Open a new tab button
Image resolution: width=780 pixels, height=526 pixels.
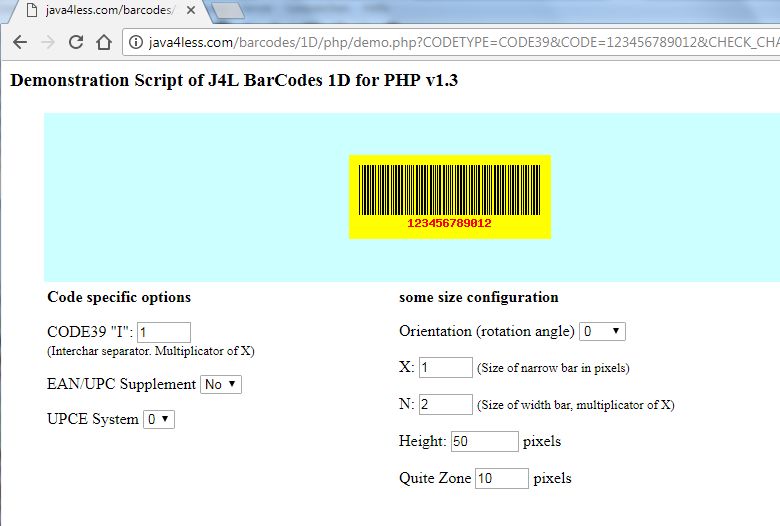click(x=227, y=11)
